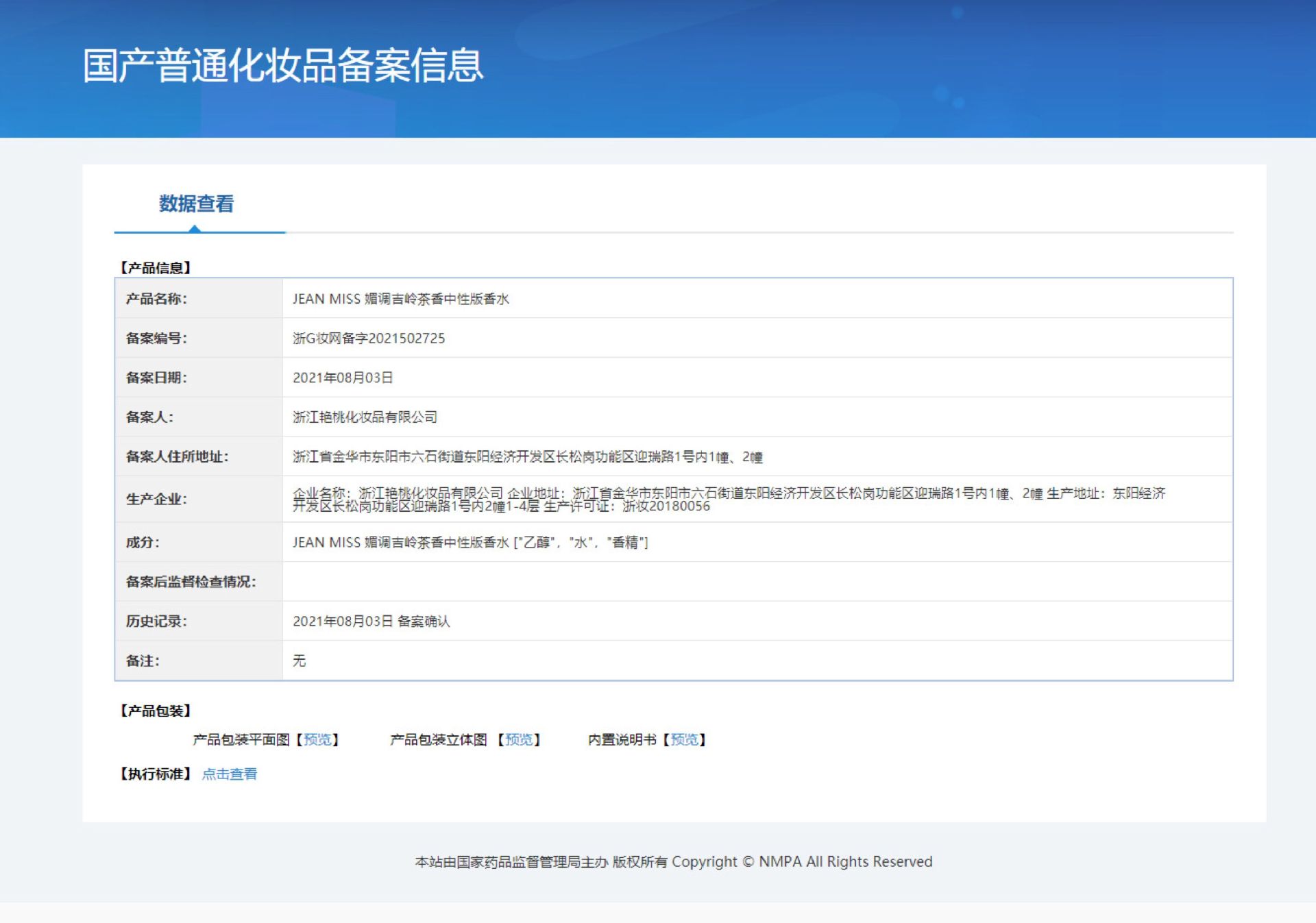This screenshot has height=923, width=1316.
Task: Click the product name value JEAN MISS
Action: pos(400,299)
